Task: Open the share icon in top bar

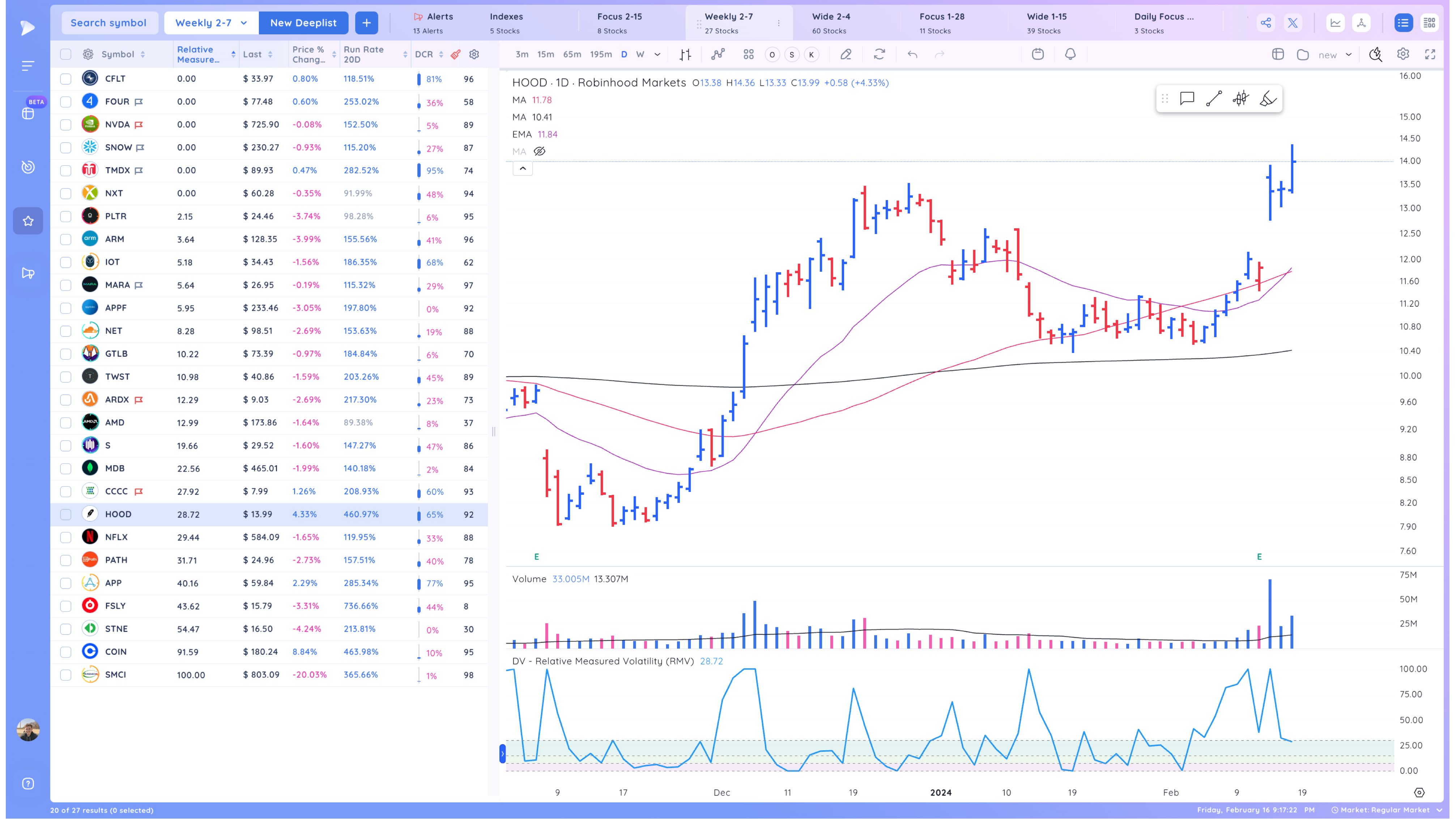Action: tap(1265, 22)
